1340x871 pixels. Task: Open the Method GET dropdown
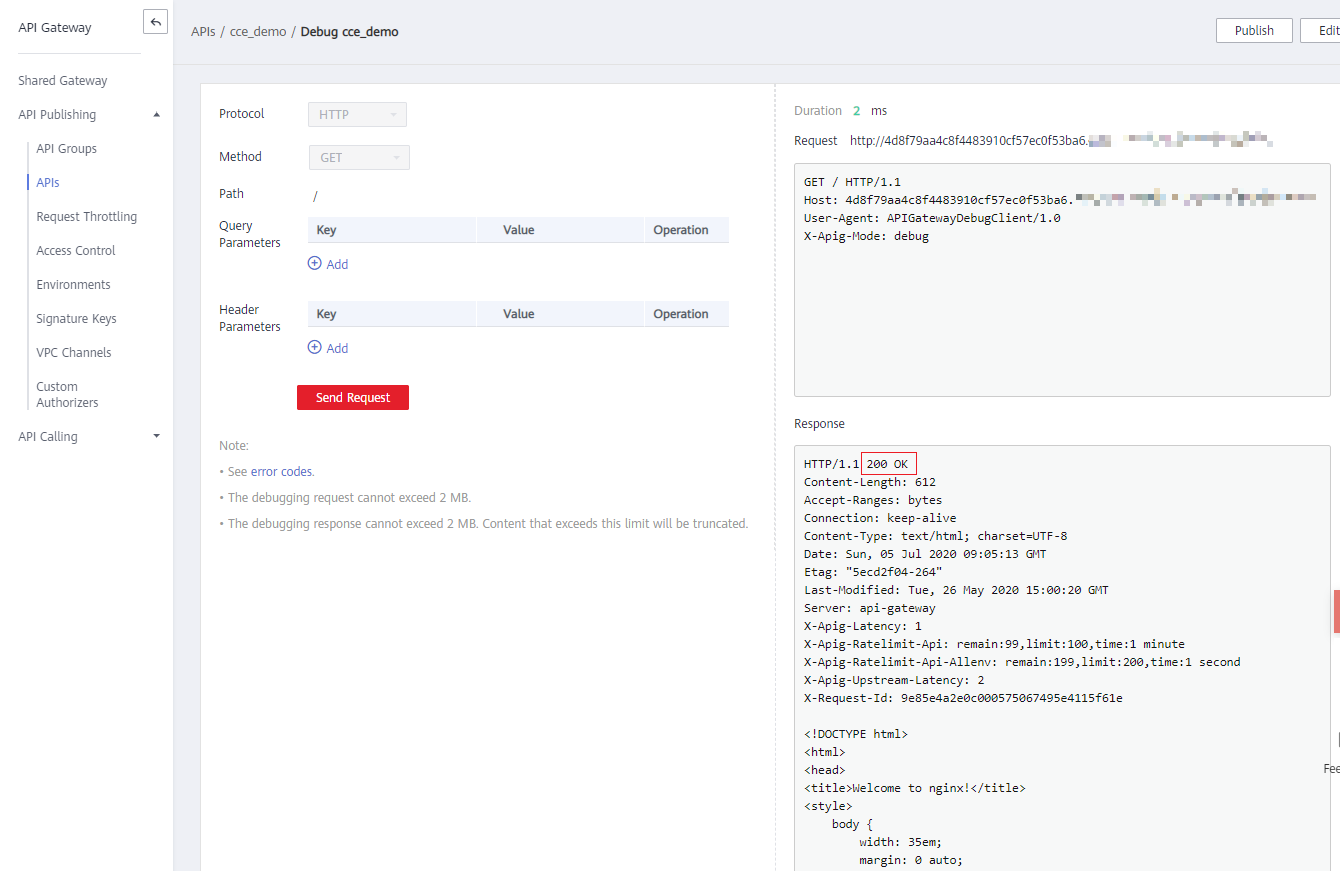point(359,158)
